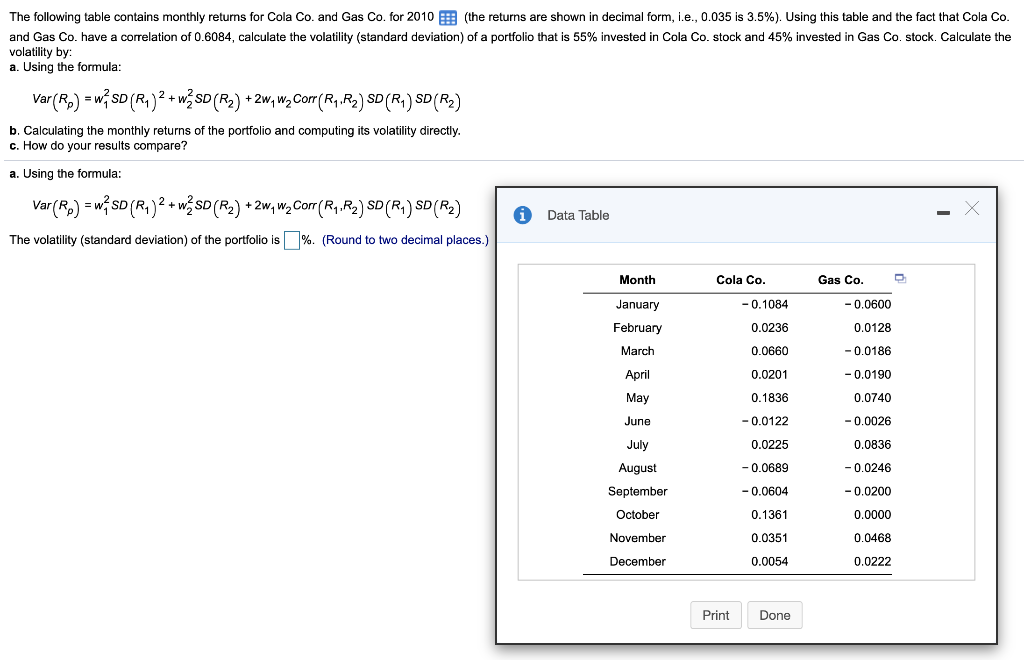Click Gas Co. December value 0.0222

click(x=872, y=562)
